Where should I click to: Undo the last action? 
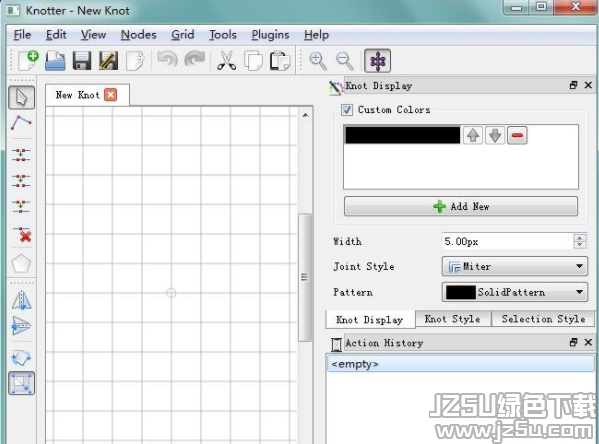coord(167,60)
